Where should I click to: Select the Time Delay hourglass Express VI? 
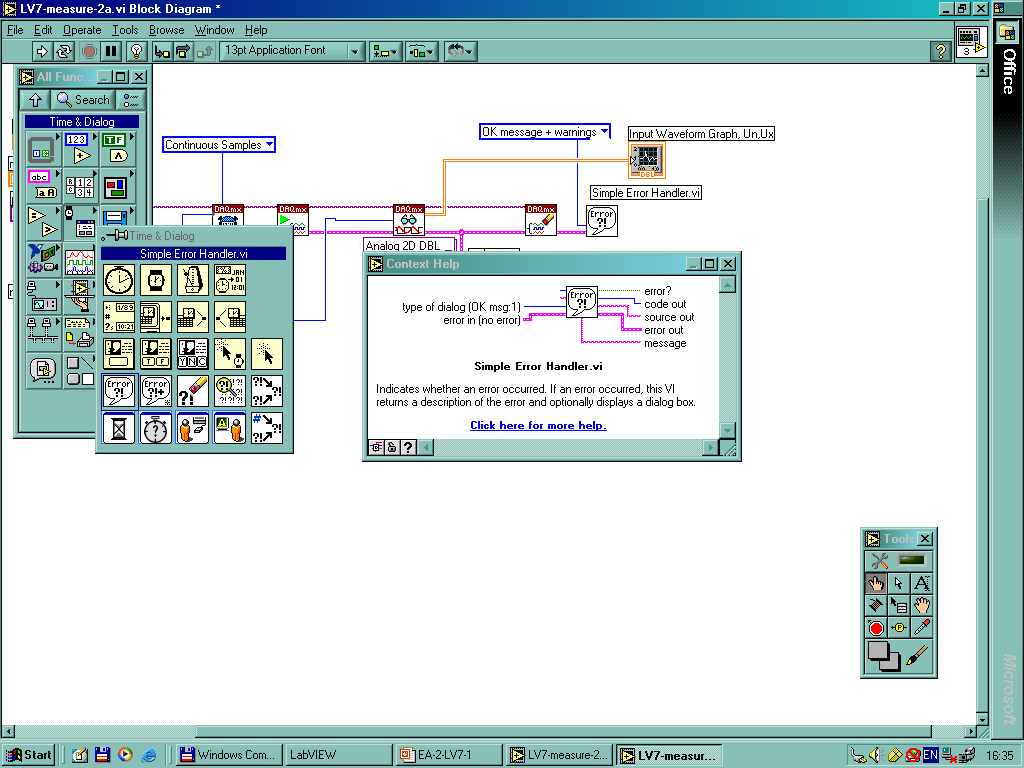(x=119, y=428)
